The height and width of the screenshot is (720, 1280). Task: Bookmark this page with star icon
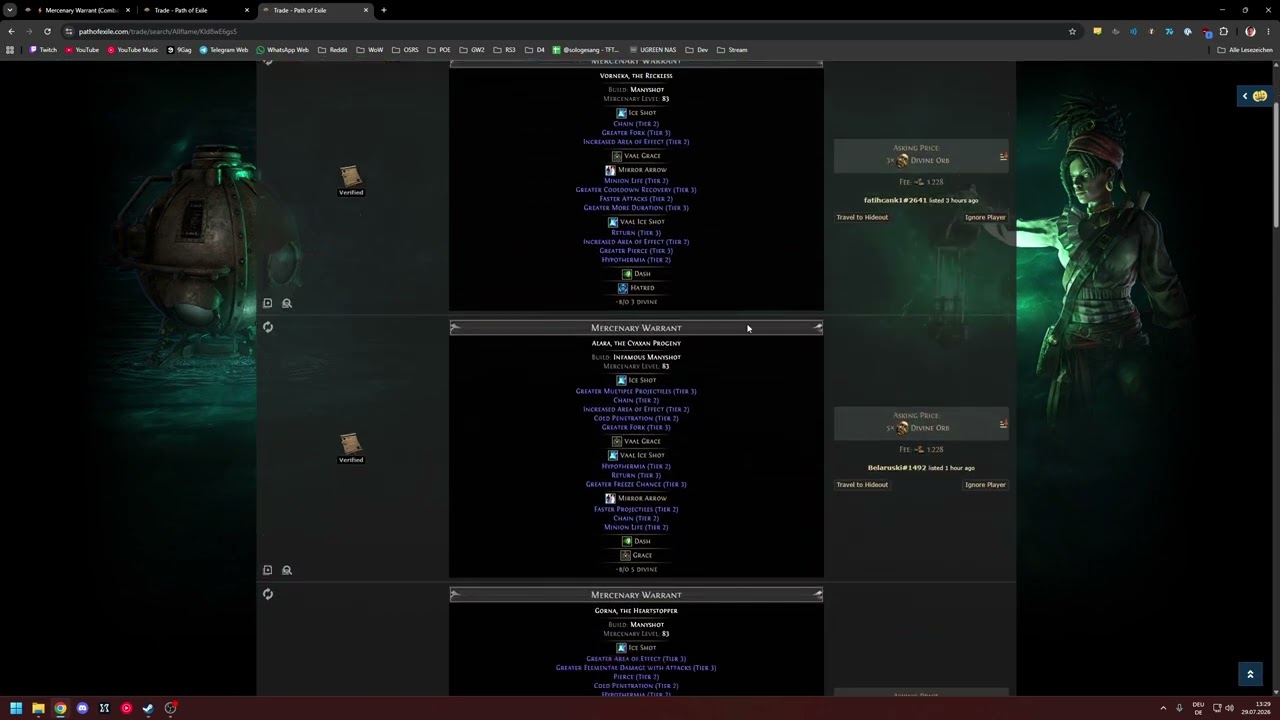click(1072, 31)
